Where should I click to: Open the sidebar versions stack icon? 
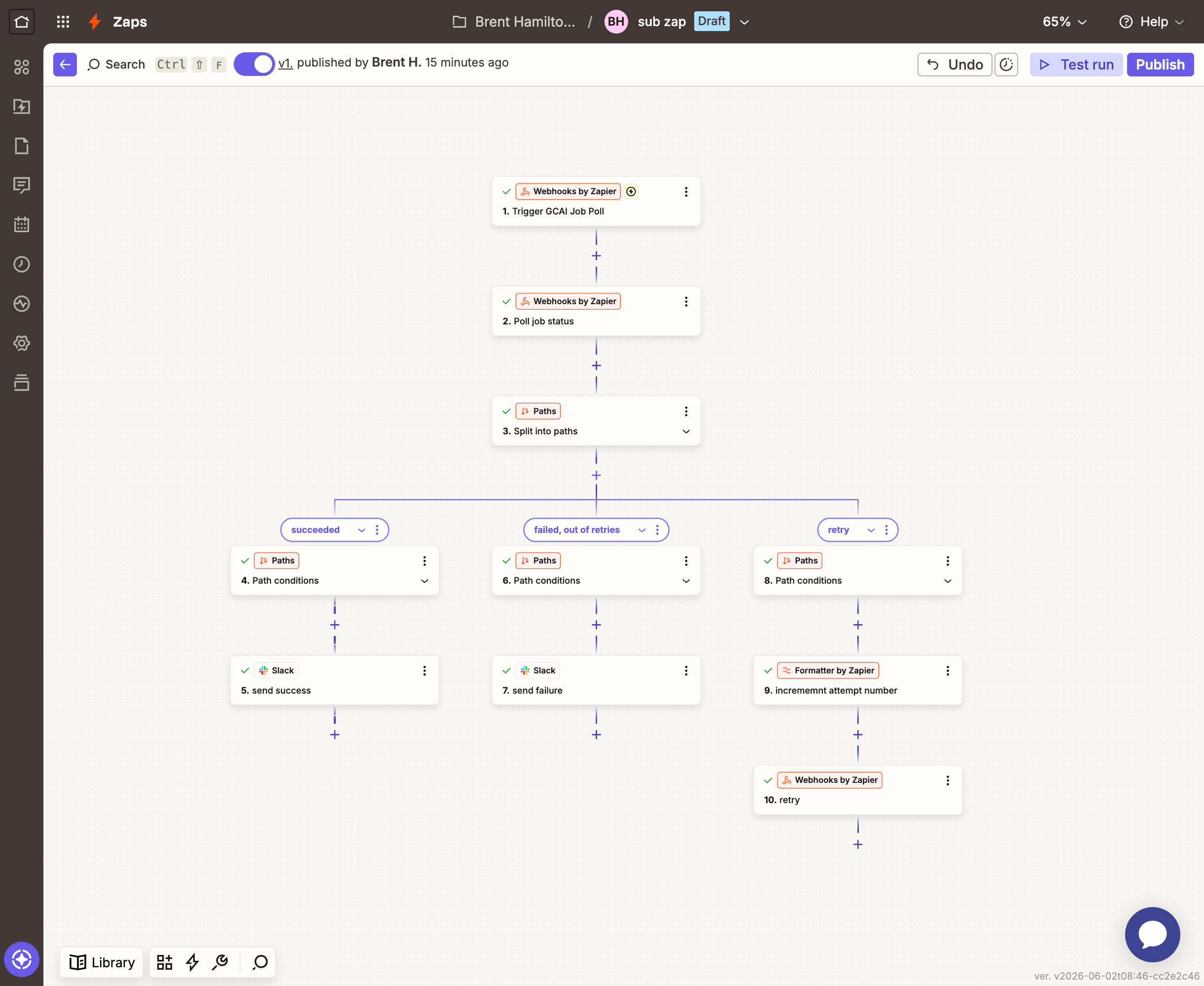(x=22, y=383)
